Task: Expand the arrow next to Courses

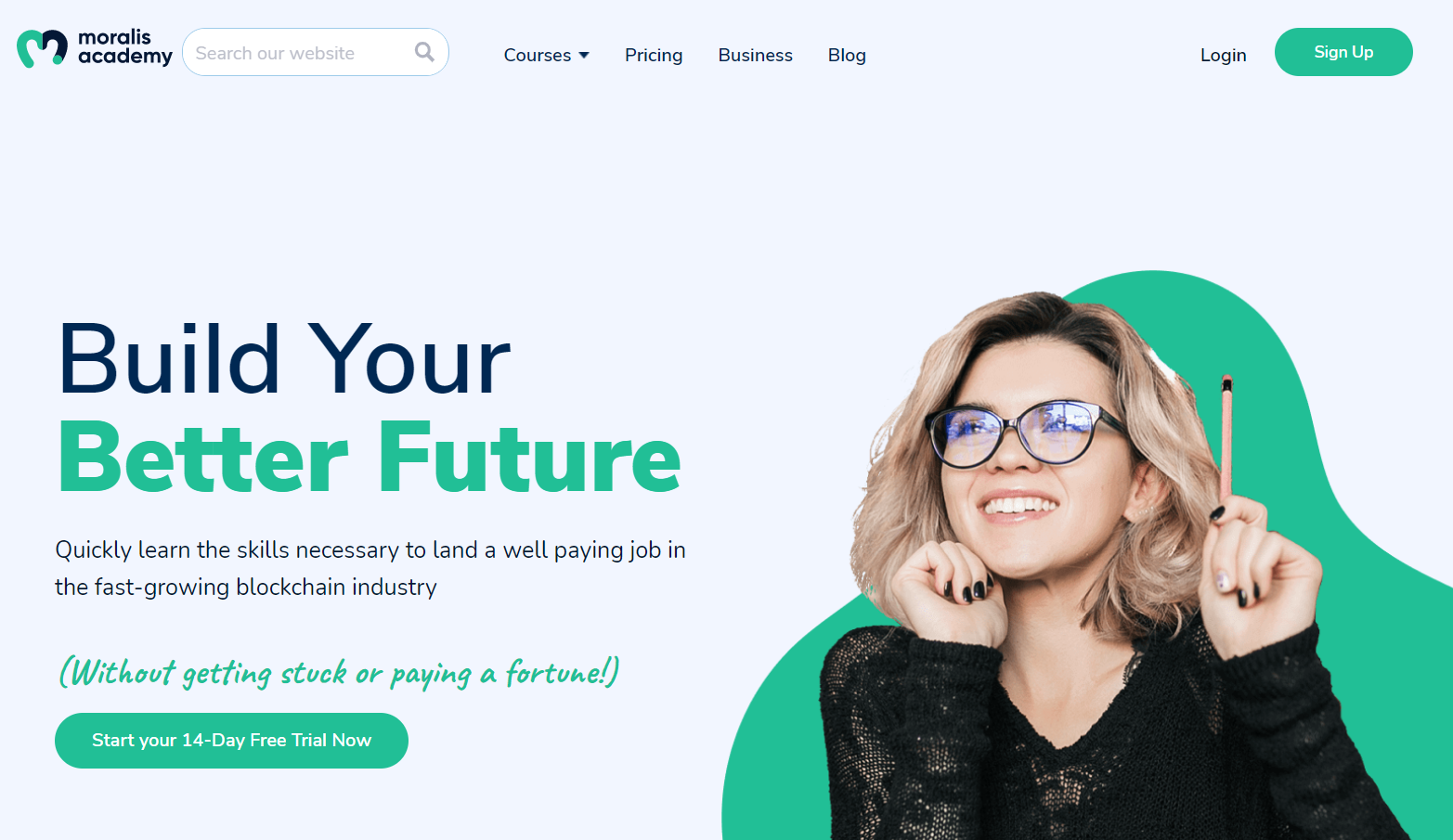Action: point(584,56)
